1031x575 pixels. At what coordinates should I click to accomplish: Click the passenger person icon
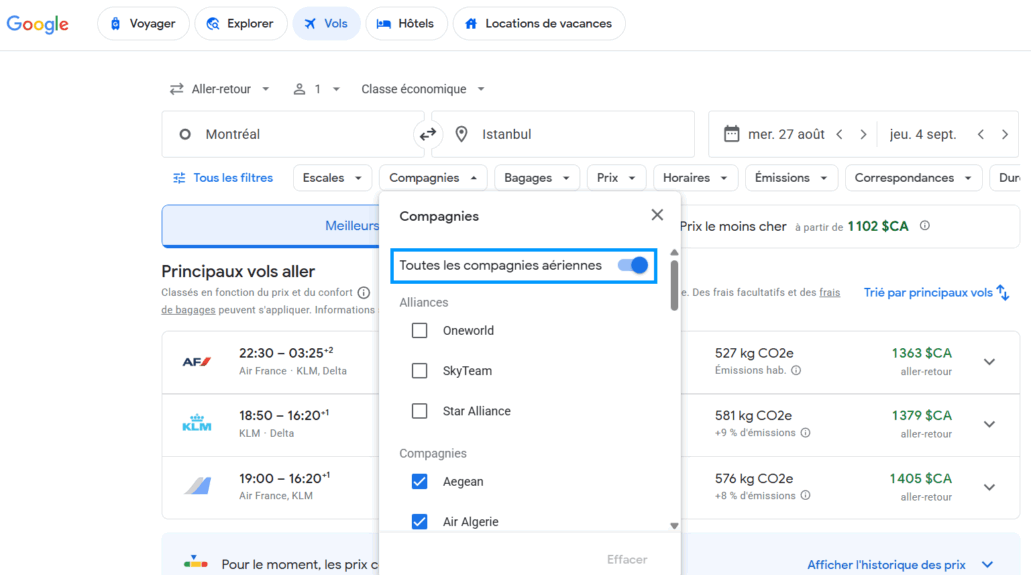tap(299, 89)
